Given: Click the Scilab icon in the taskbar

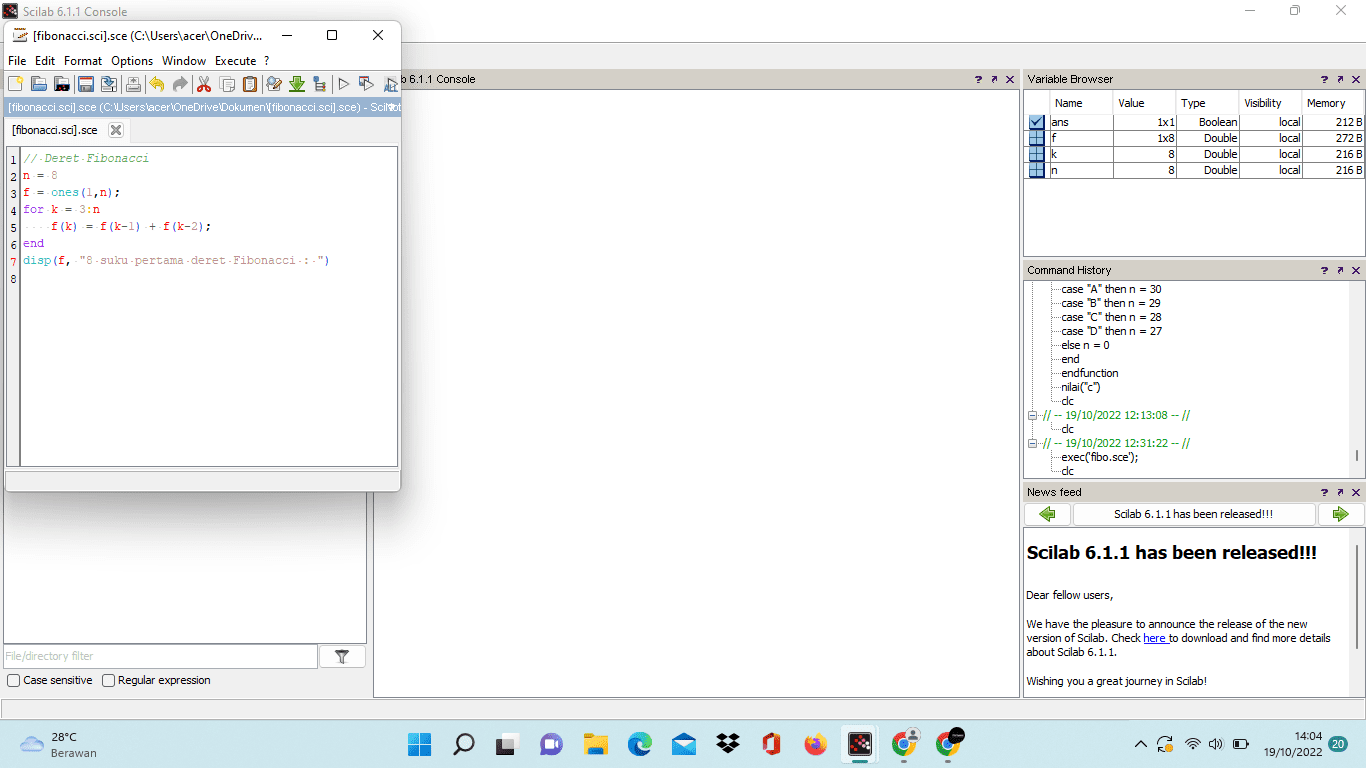Looking at the screenshot, I should pos(860,744).
